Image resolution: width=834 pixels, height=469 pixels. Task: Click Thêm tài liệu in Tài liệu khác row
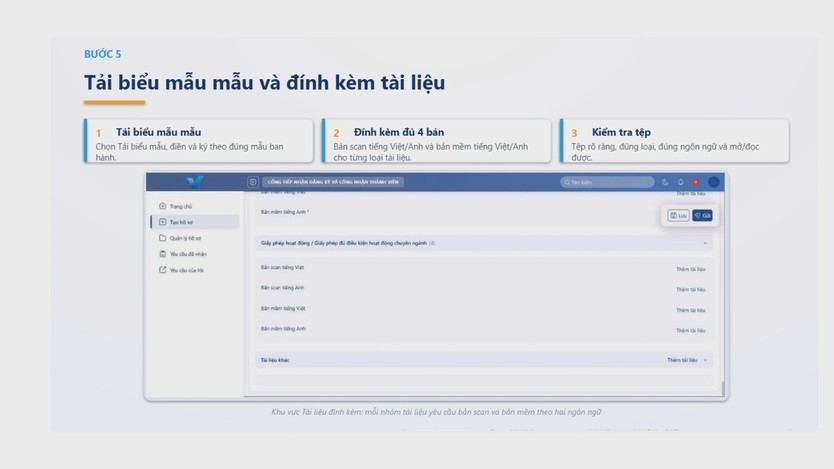(682, 360)
